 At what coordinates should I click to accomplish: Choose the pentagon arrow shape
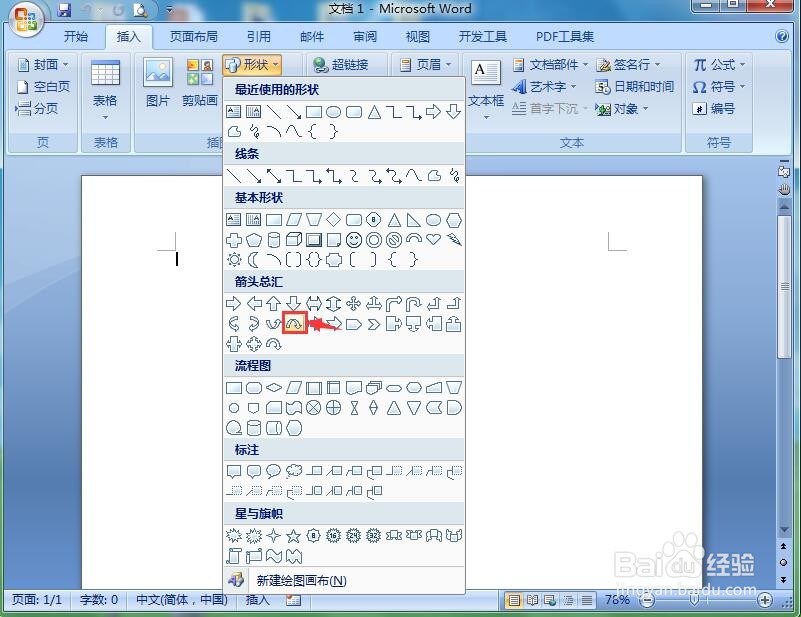[x=354, y=324]
